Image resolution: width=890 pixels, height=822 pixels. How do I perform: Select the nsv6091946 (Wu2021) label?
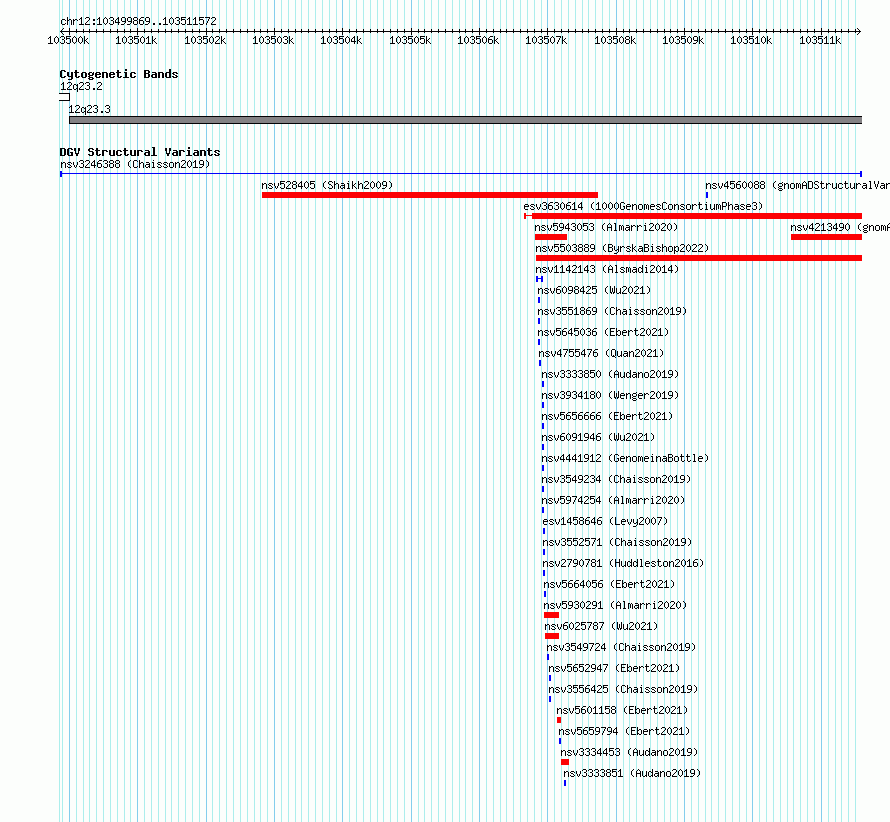(x=598, y=437)
